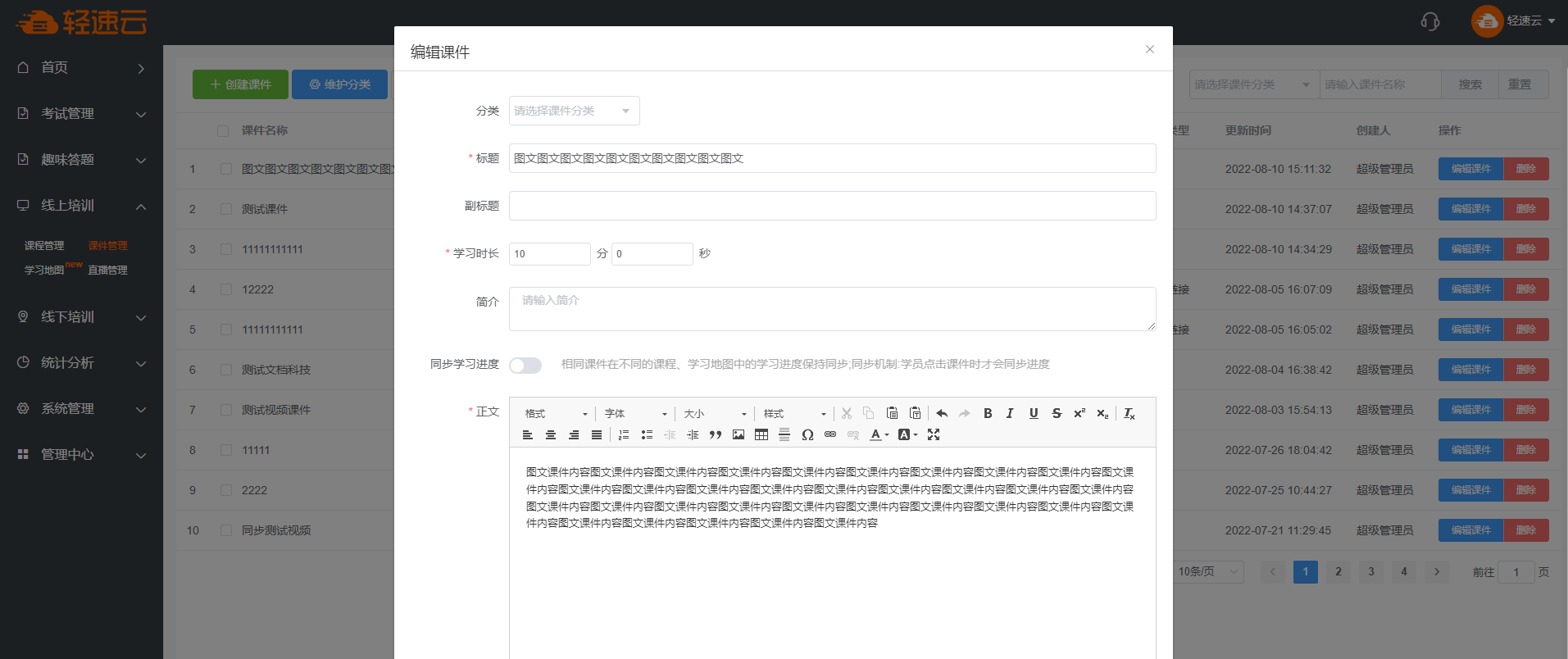Image resolution: width=1568 pixels, height=659 pixels.
Task: Expand the 大小 font size dropdown
Action: pyautogui.click(x=715, y=414)
